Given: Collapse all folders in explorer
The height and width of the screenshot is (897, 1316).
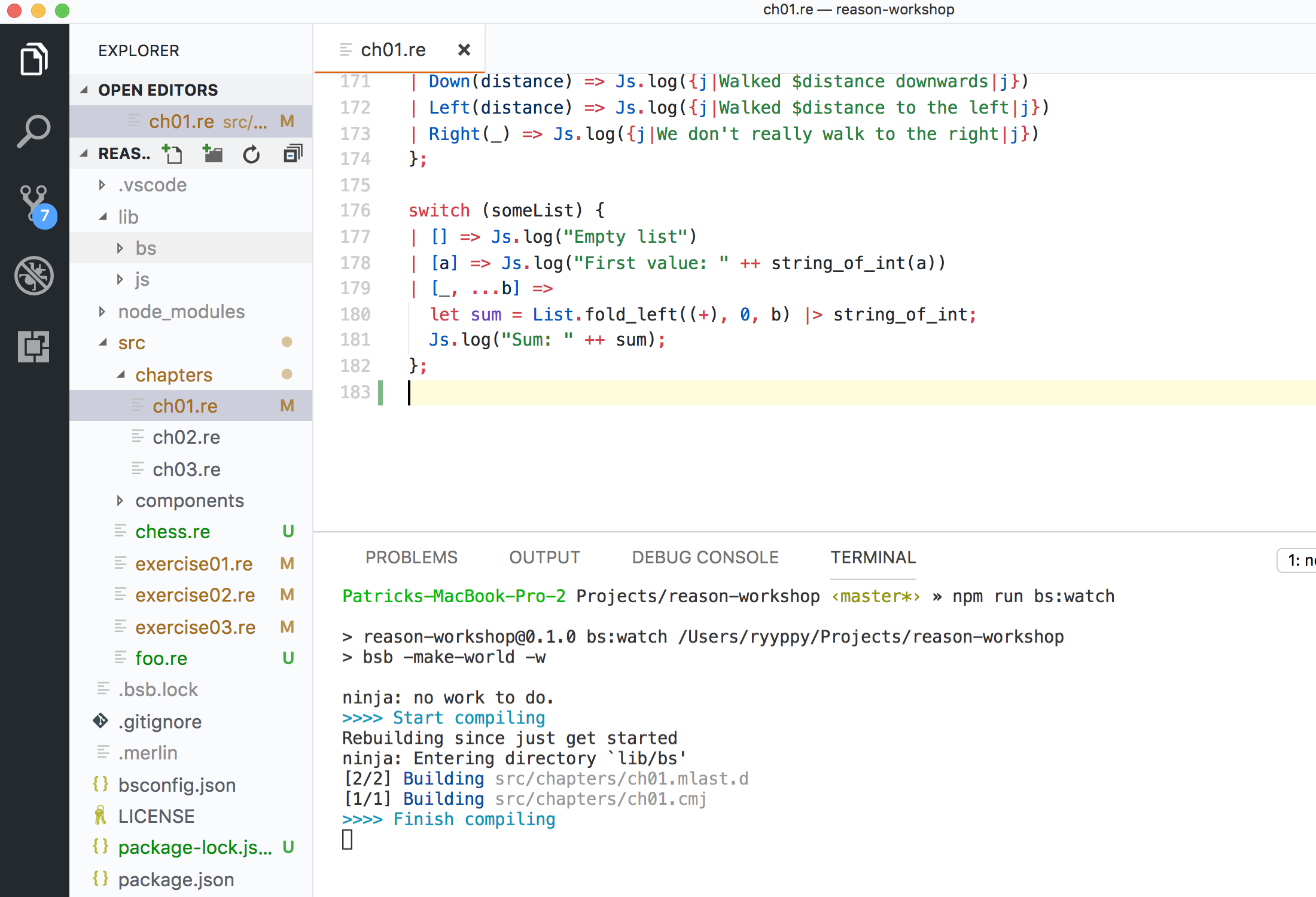Looking at the screenshot, I should coord(293,154).
